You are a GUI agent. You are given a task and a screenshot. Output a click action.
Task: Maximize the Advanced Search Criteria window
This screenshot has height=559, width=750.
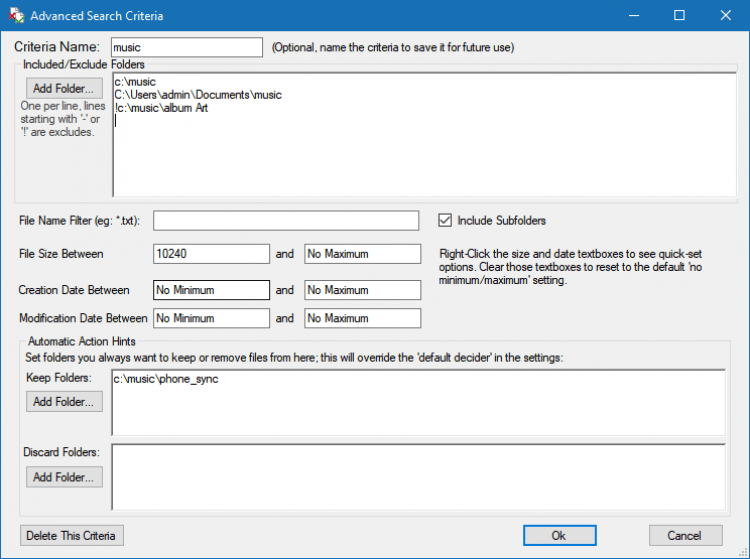point(679,16)
